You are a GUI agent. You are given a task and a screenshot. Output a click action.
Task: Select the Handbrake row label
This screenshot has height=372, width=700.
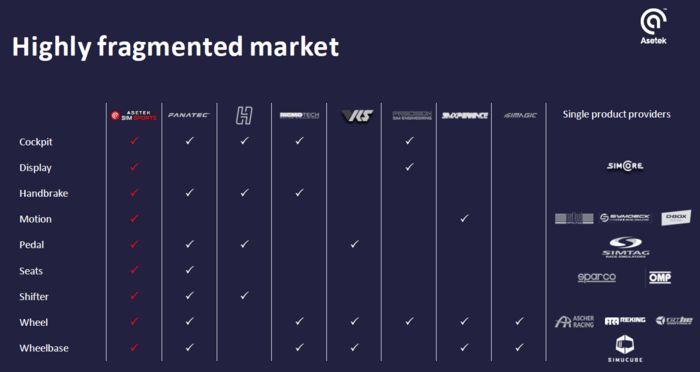coord(44,193)
